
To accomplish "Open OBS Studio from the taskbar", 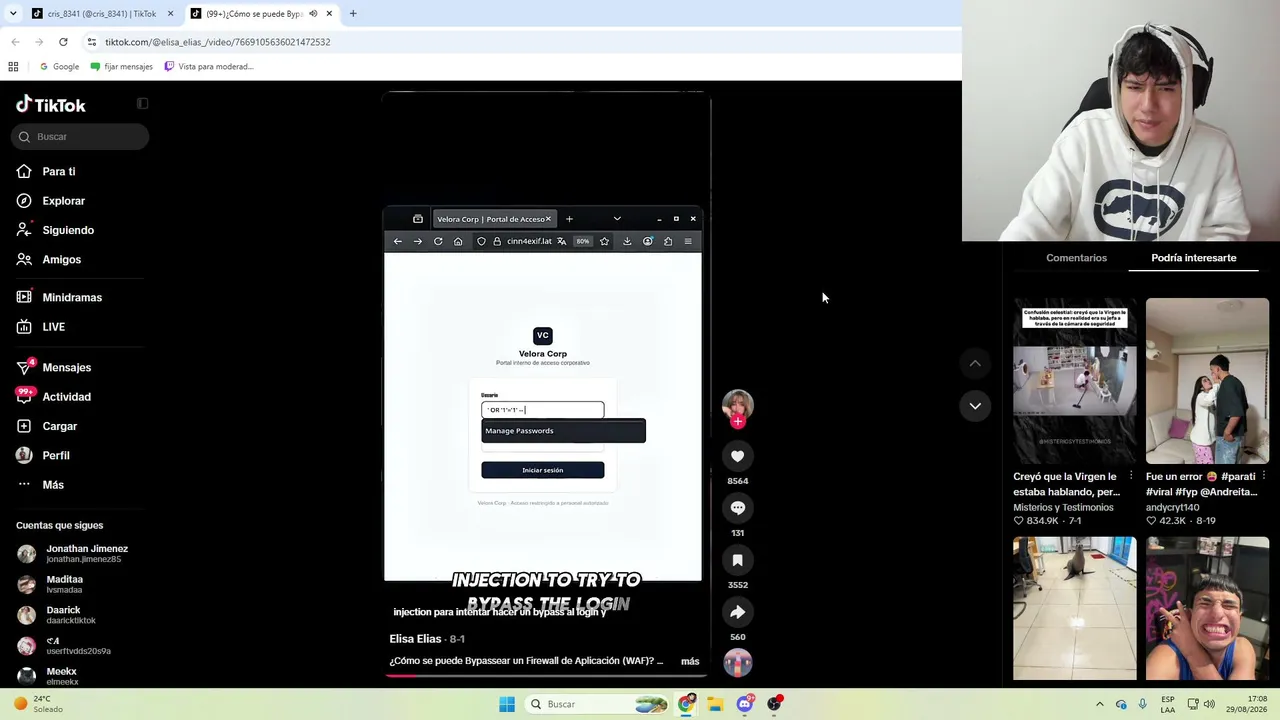I will click(x=775, y=704).
